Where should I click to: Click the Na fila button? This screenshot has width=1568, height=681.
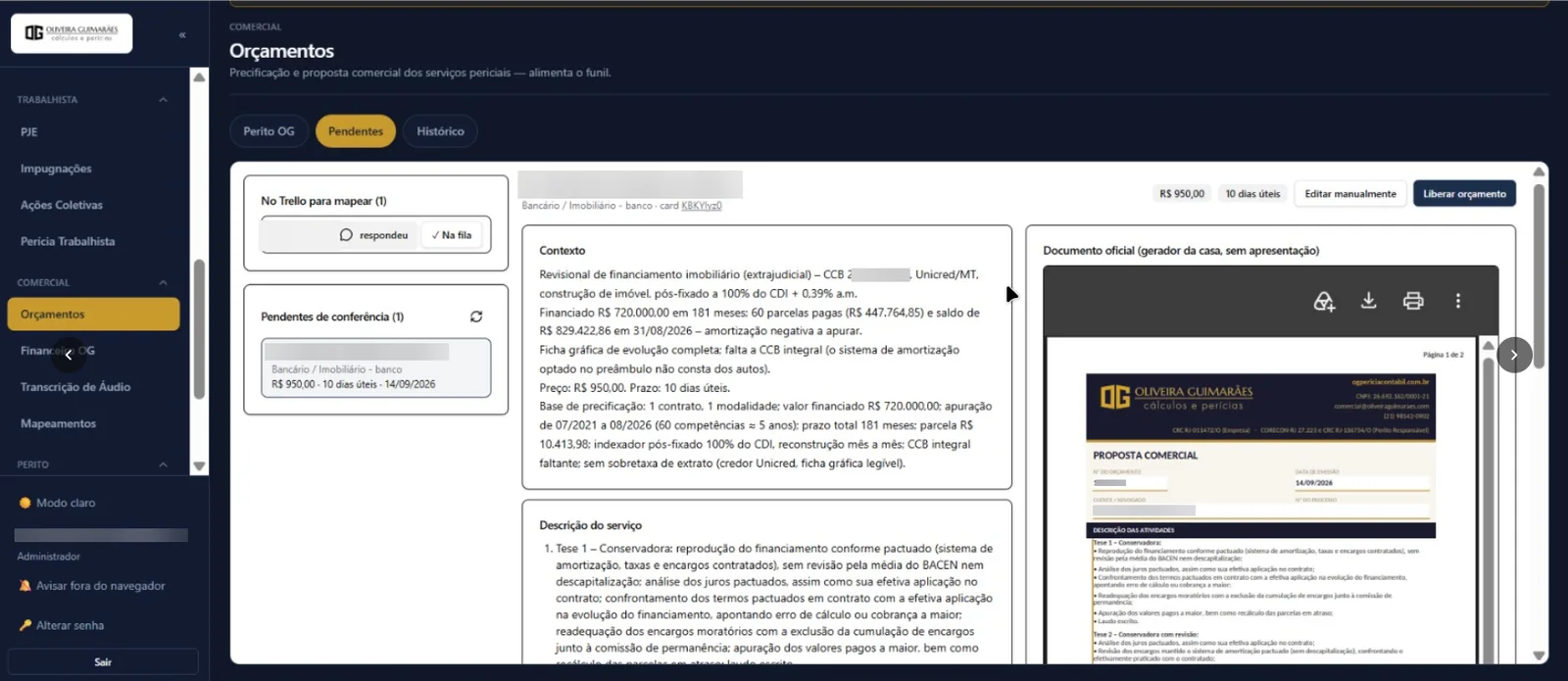(452, 235)
